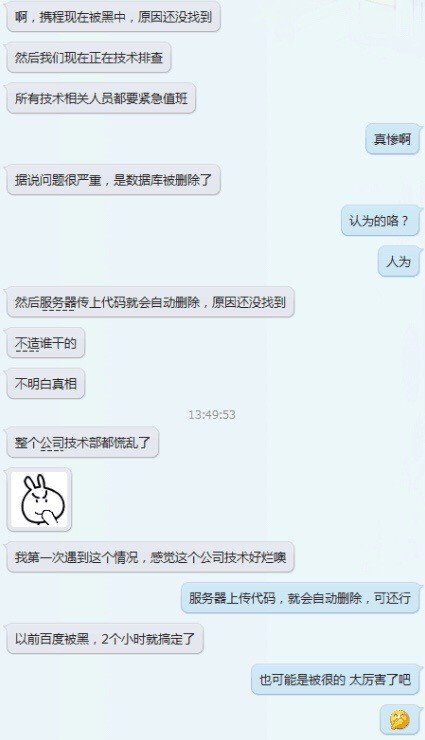Select the message '真惨啊'

click(392, 139)
